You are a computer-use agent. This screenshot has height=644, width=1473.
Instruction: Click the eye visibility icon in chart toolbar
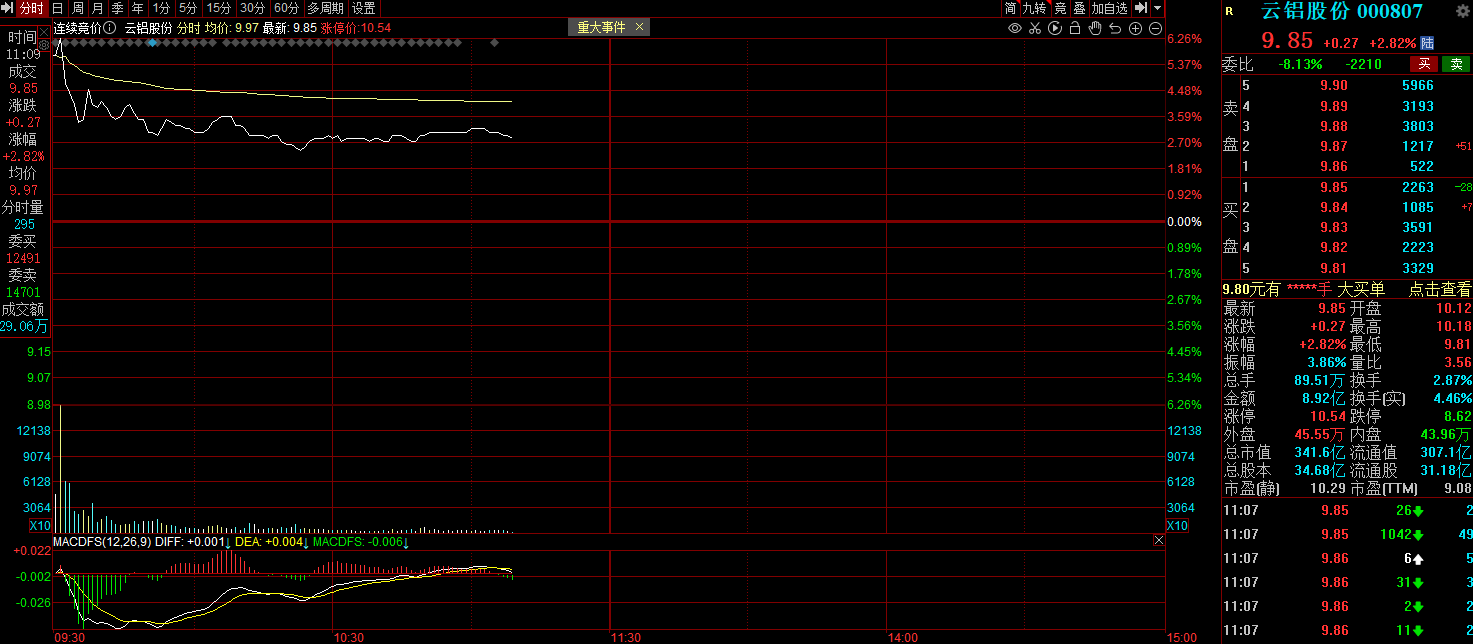(x=1015, y=28)
